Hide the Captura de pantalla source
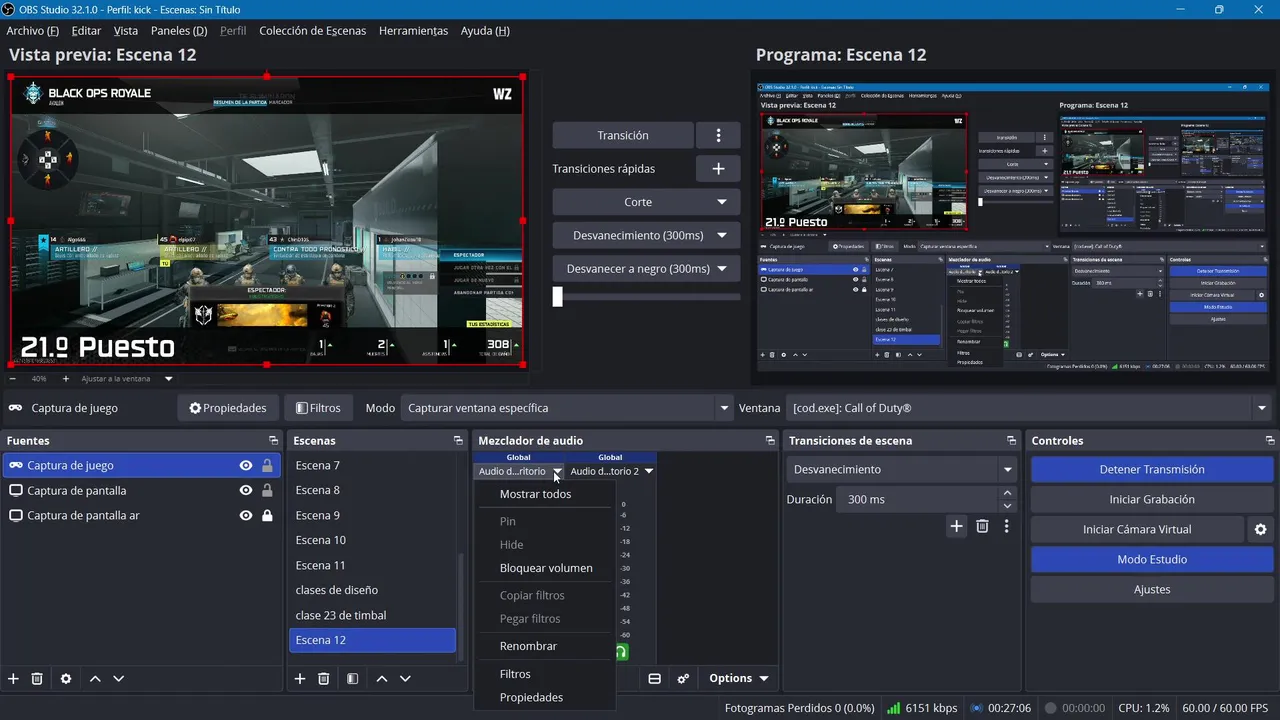Screen dimensions: 1280x720 click(246, 490)
